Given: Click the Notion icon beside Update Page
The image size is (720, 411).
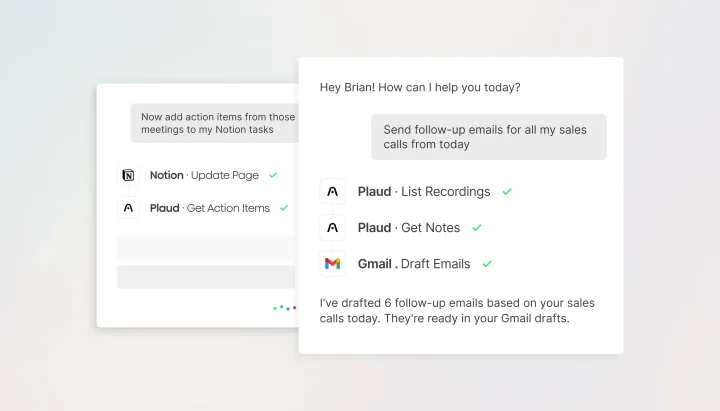Looking at the screenshot, I should [128, 175].
